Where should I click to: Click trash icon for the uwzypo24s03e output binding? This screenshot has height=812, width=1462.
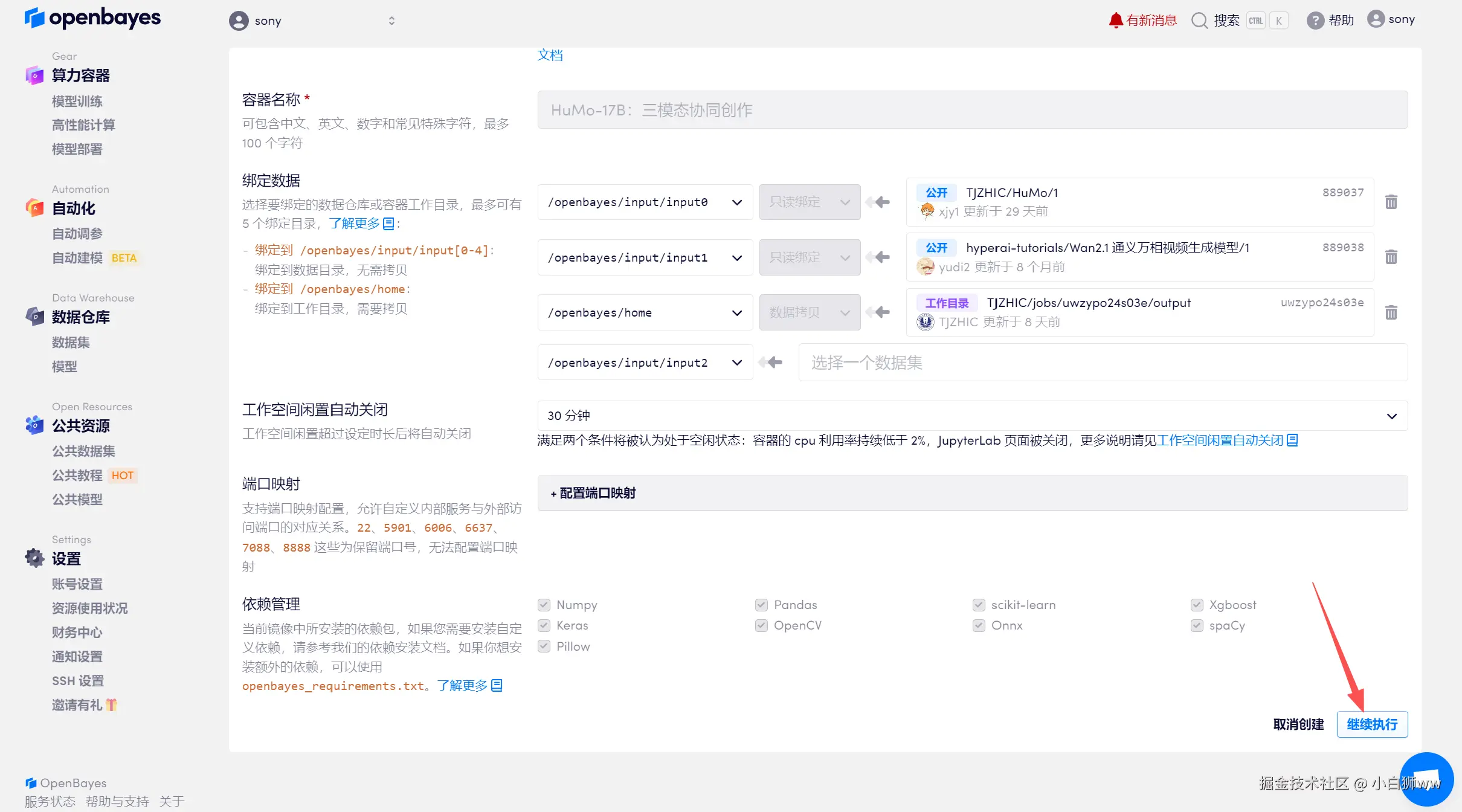(x=1391, y=312)
